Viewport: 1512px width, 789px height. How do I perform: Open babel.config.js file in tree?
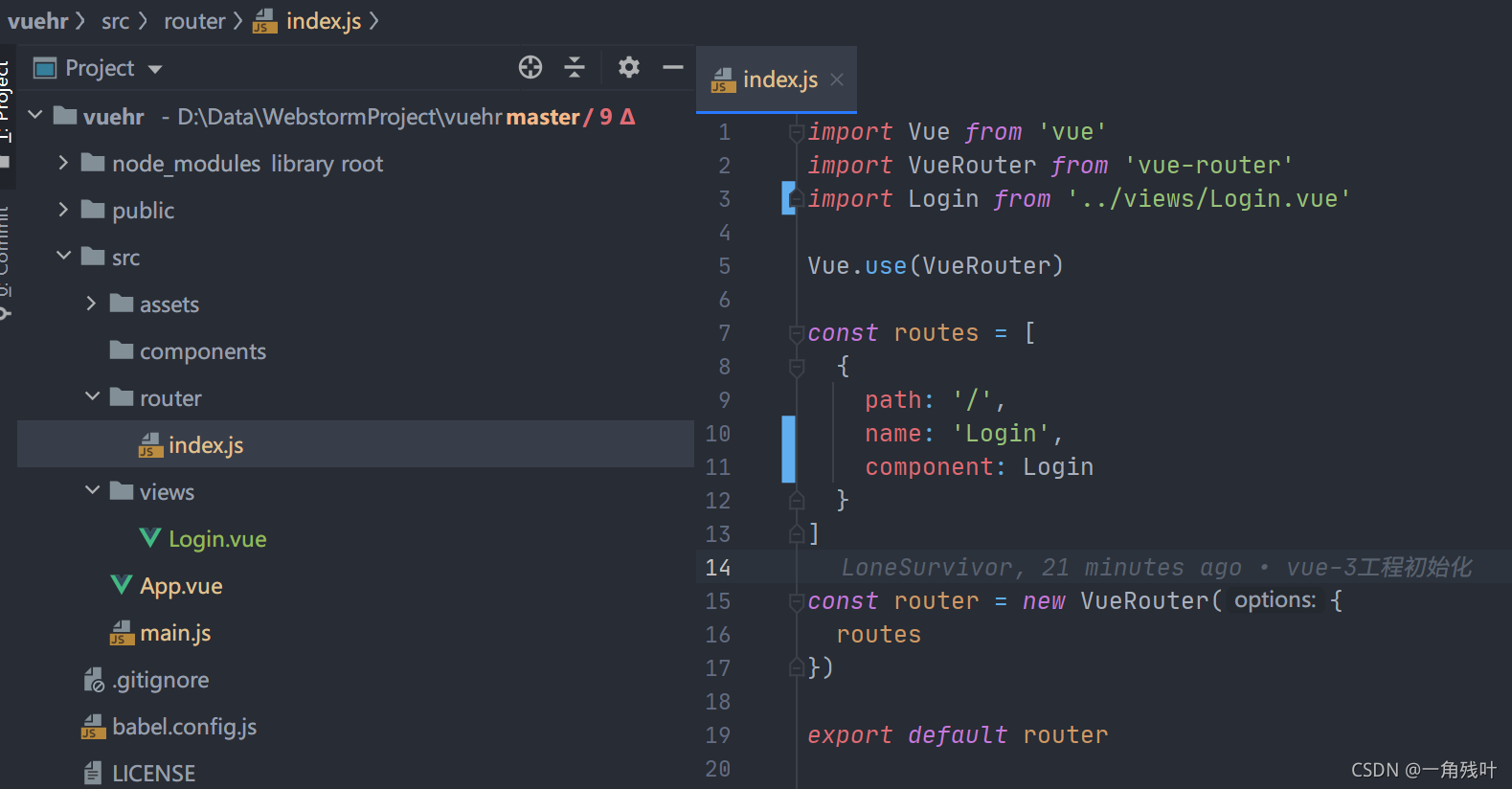tap(184, 727)
